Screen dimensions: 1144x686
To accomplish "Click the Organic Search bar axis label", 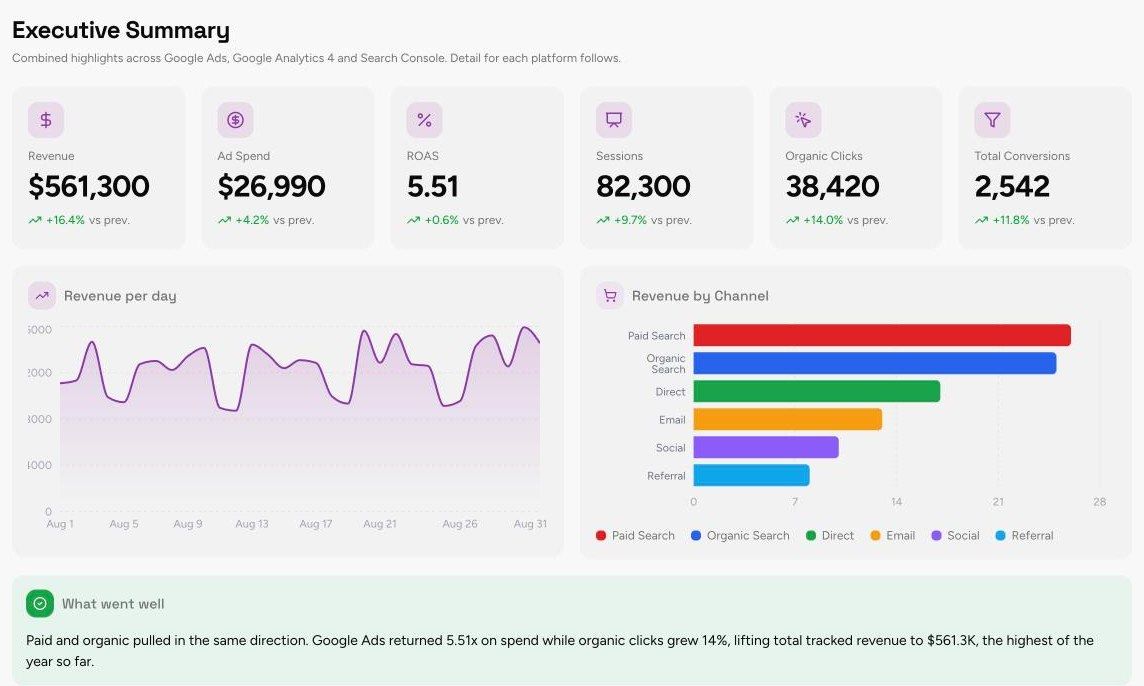I will tap(665, 363).
